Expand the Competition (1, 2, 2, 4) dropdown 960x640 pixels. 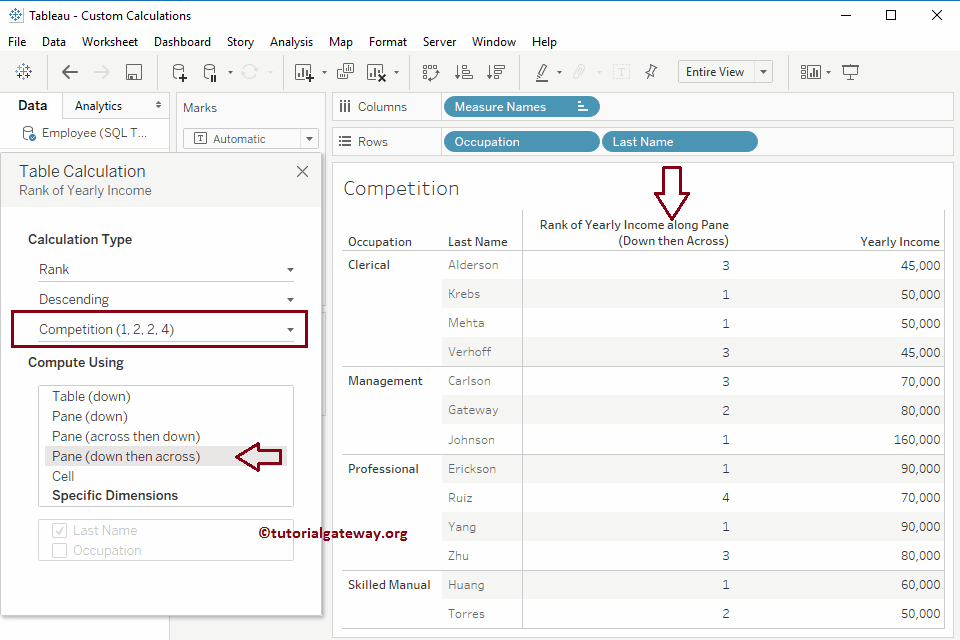click(x=166, y=330)
